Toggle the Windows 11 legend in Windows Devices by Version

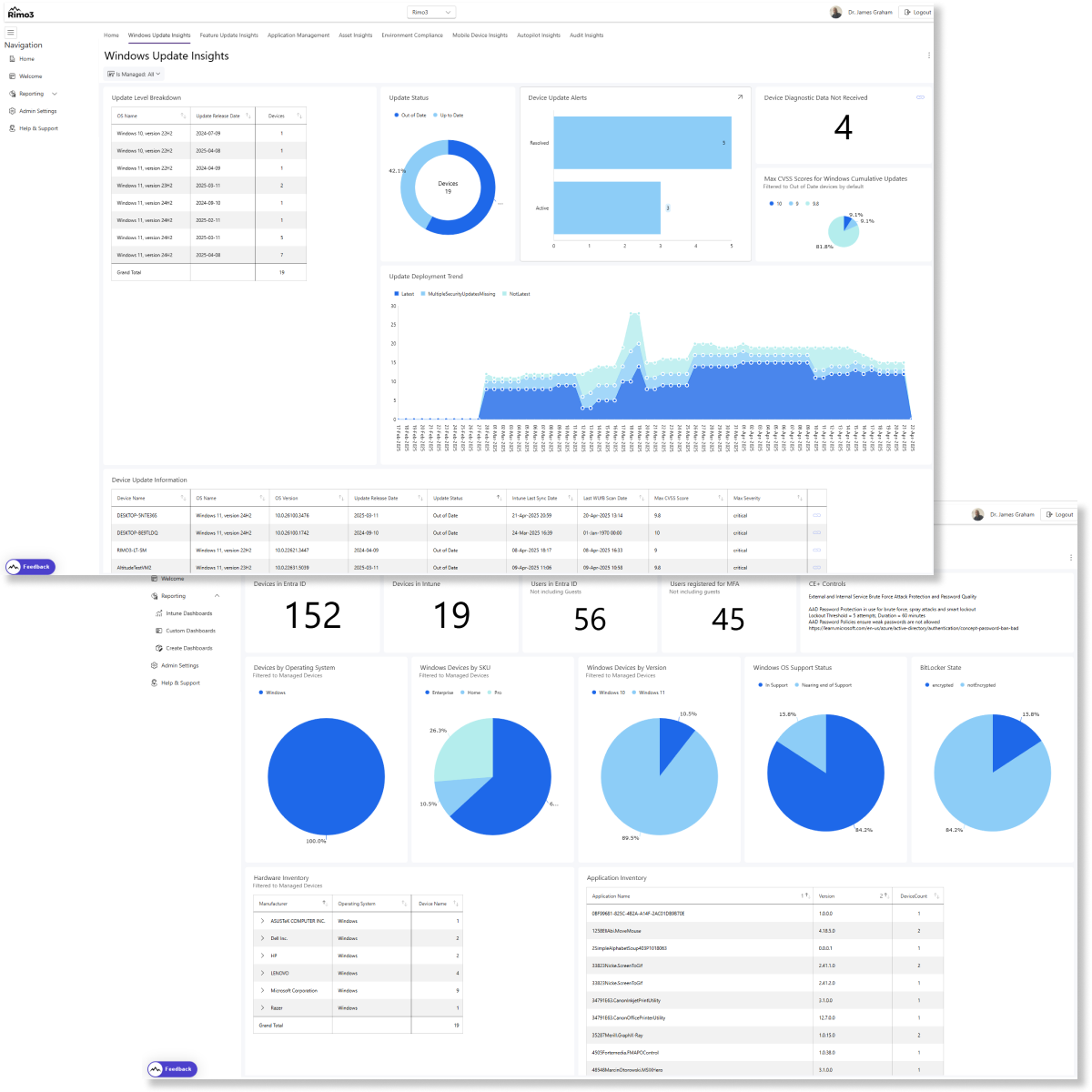coord(649,693)
